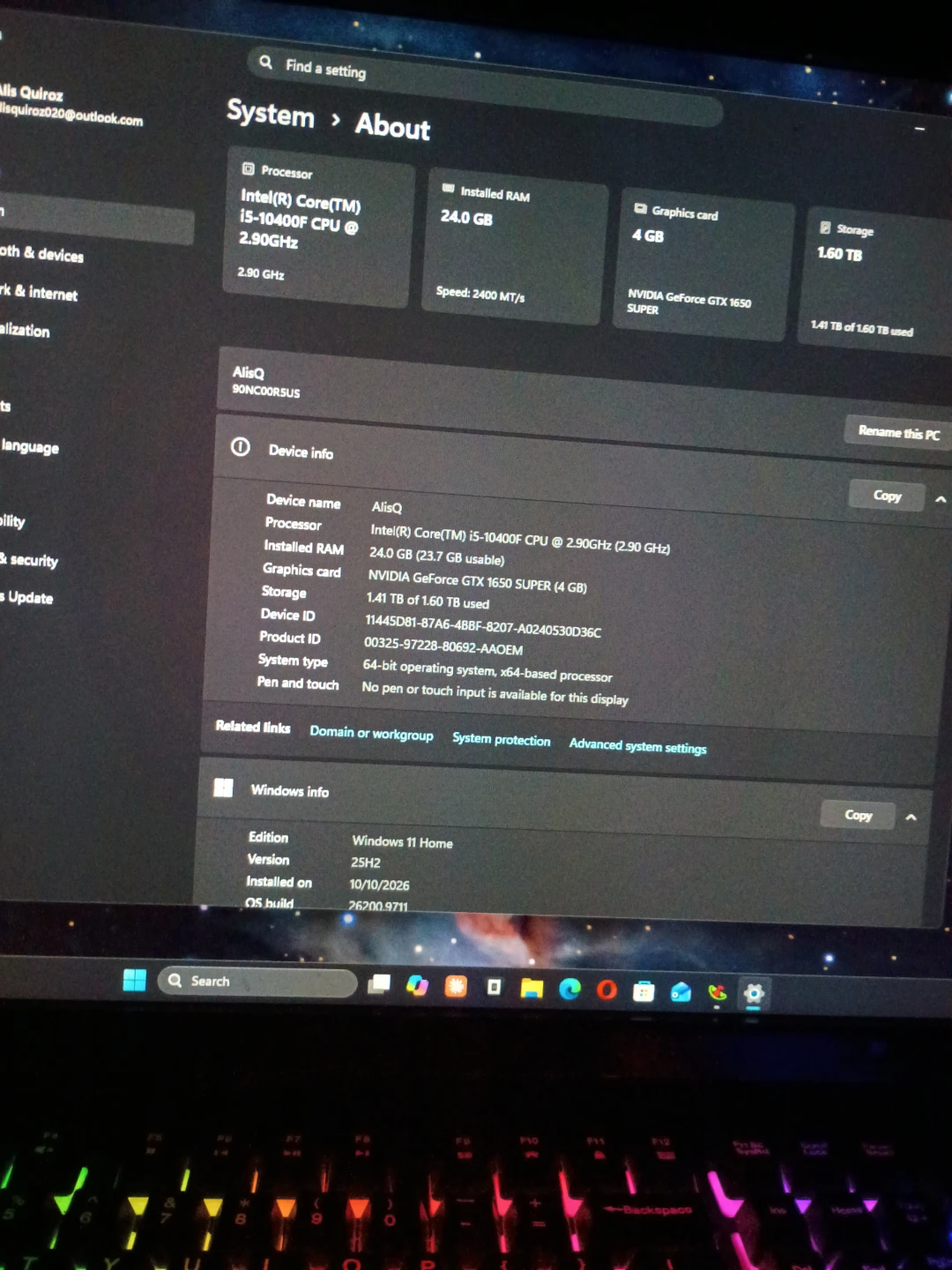Click the 90NC00RSUS model text

coord(266,391)
